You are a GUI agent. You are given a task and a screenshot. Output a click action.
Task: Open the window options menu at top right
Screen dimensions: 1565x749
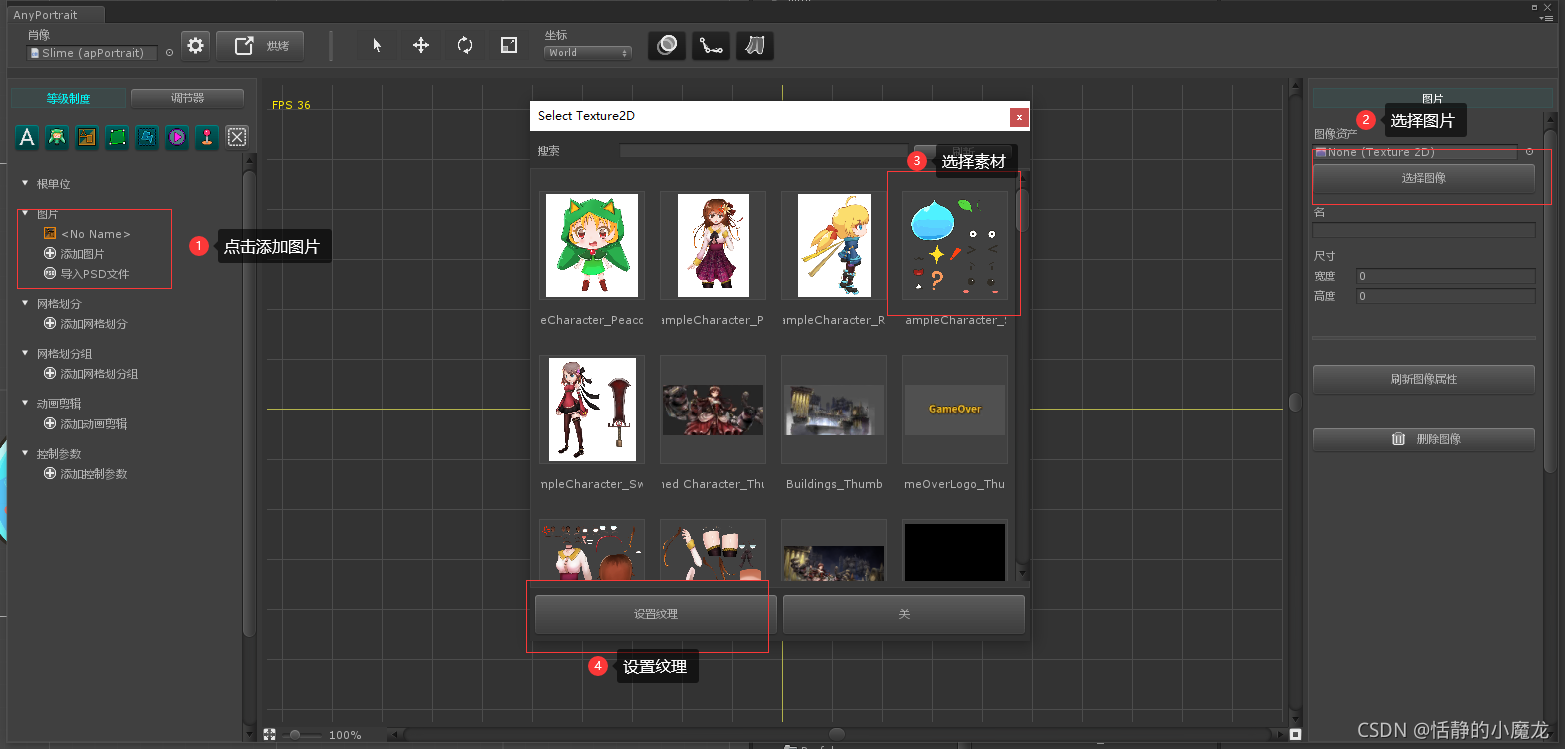pyautogui.click(x=1548, y=18)
